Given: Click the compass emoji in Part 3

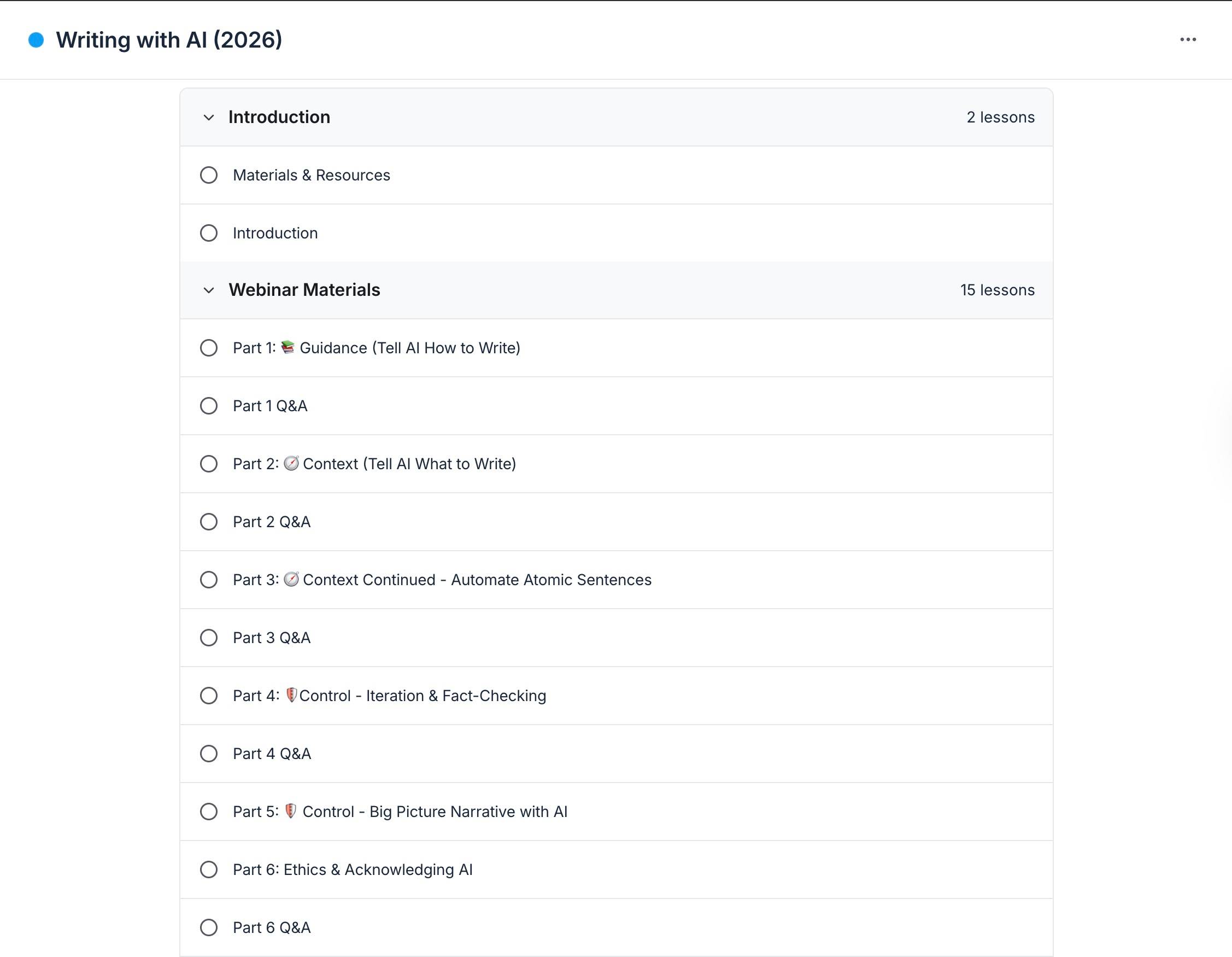Looking at the screenshot, I should (291, 580).
